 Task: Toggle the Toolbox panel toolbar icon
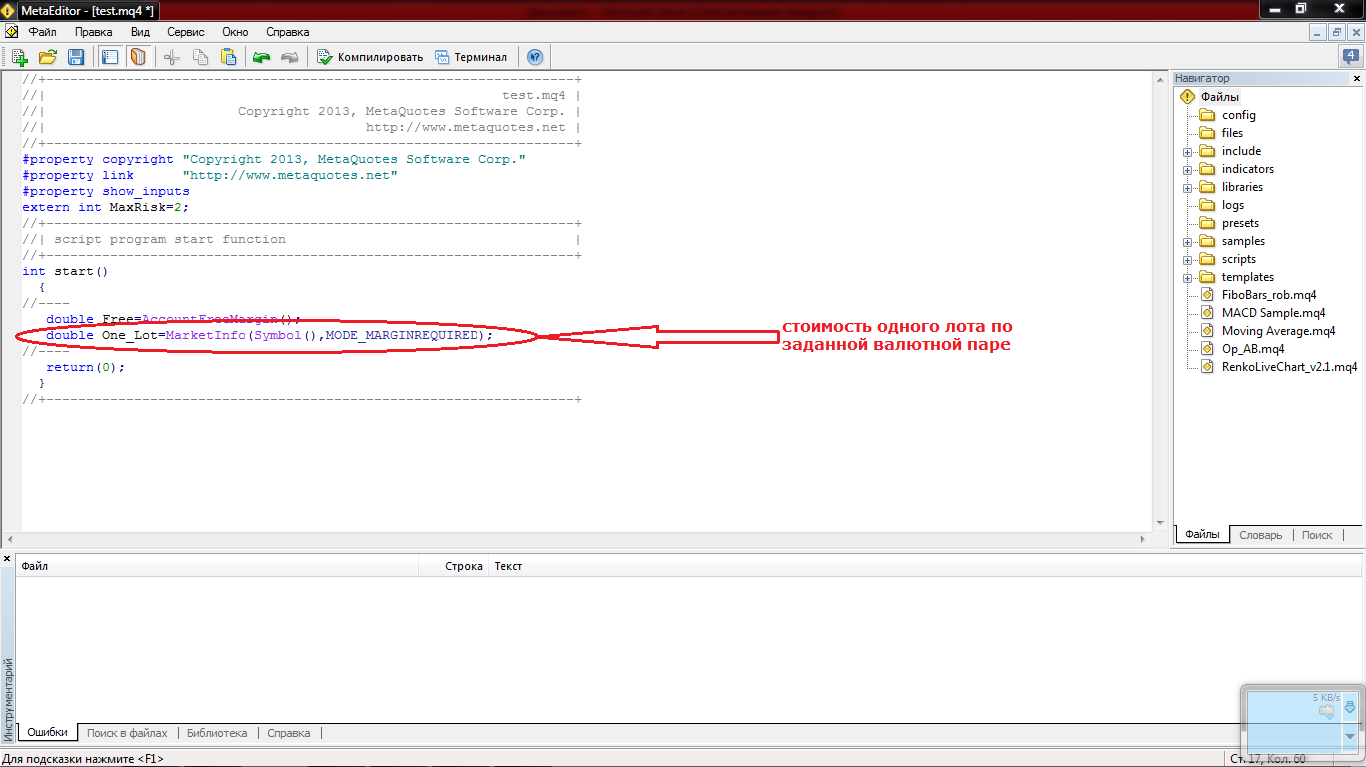click(x=138, y=57)
